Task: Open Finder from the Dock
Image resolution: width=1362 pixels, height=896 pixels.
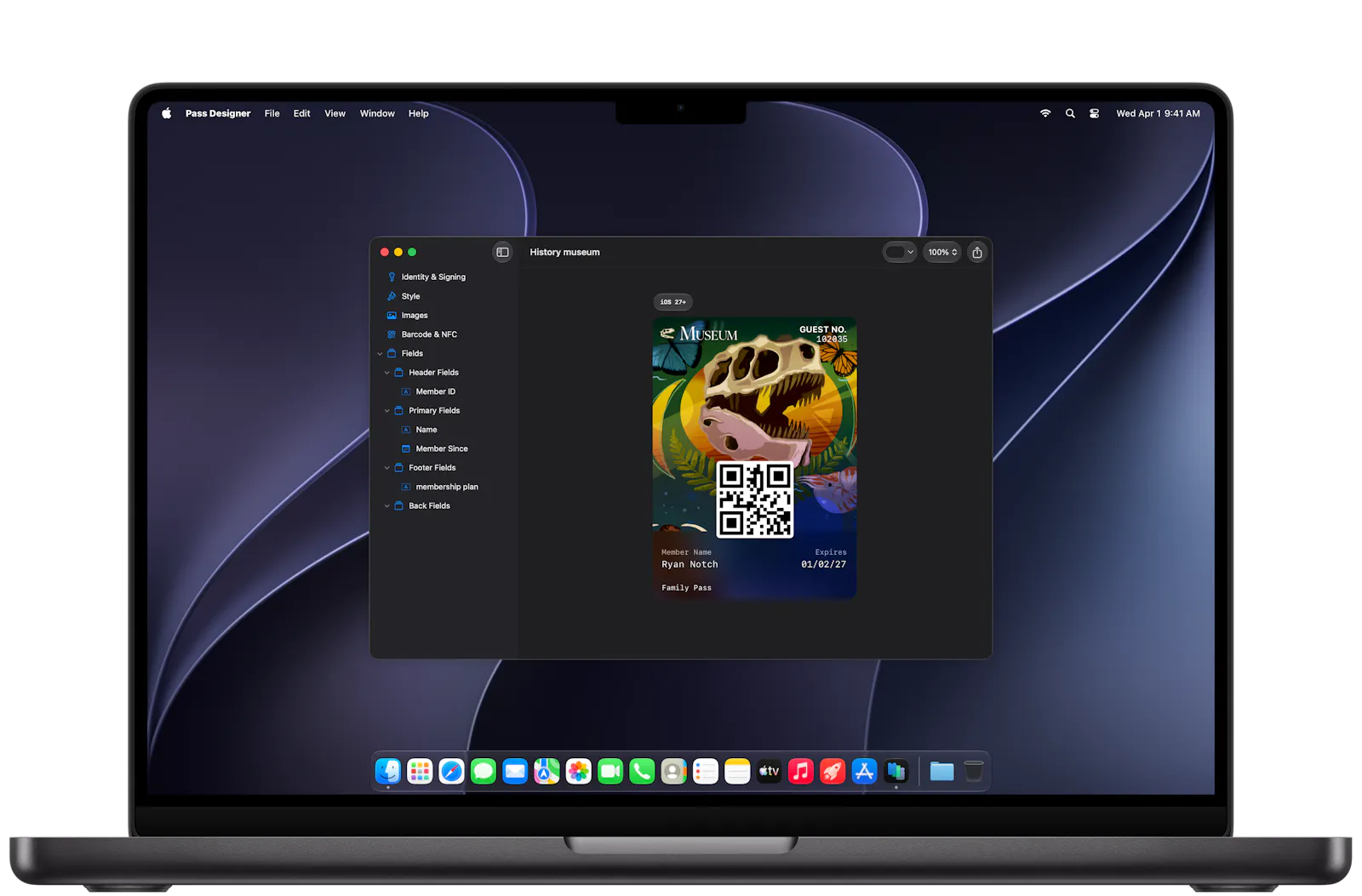Action: pos(388,772)
